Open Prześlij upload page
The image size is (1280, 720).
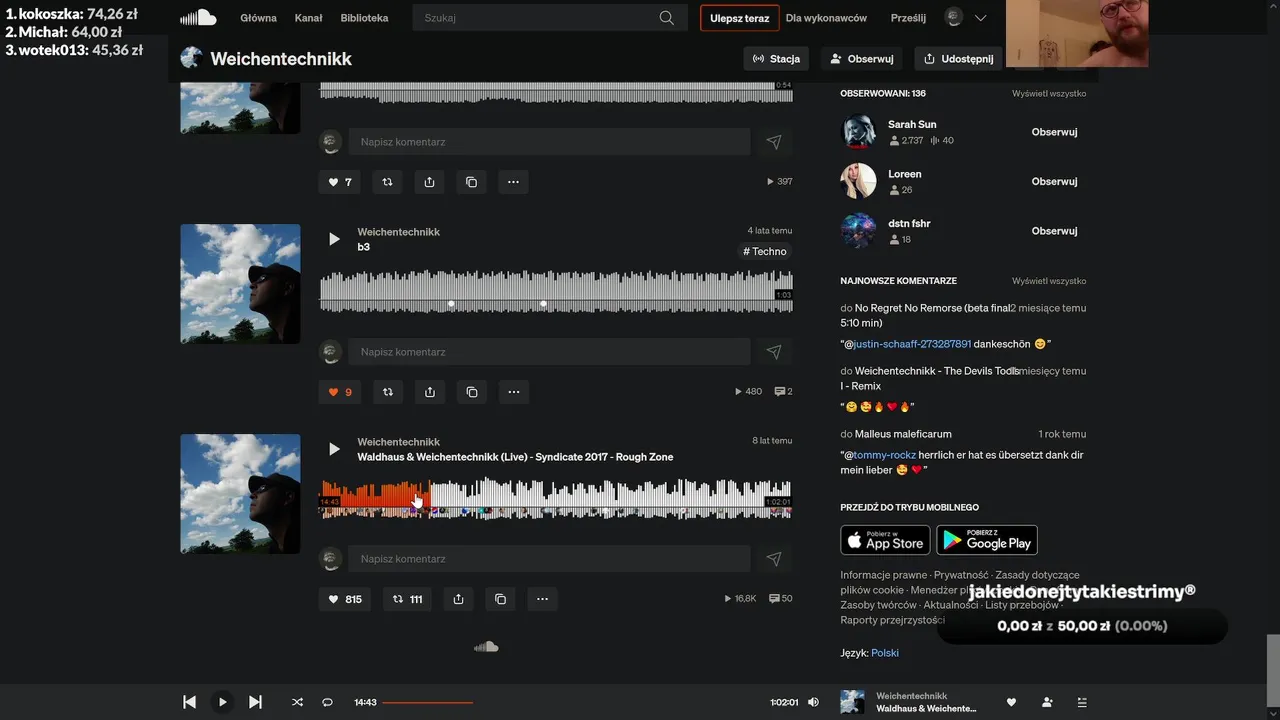pyautogui.click(x=908, y=18)
